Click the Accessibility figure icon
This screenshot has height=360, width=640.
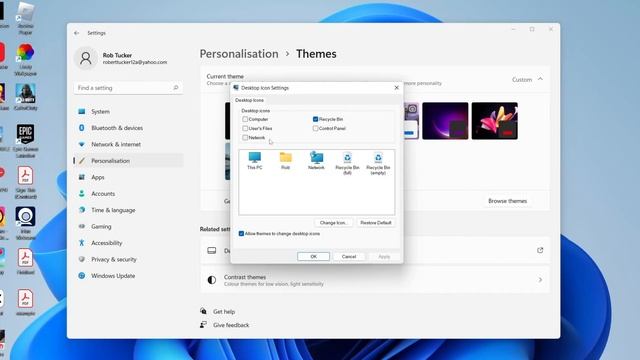point(82,243)
